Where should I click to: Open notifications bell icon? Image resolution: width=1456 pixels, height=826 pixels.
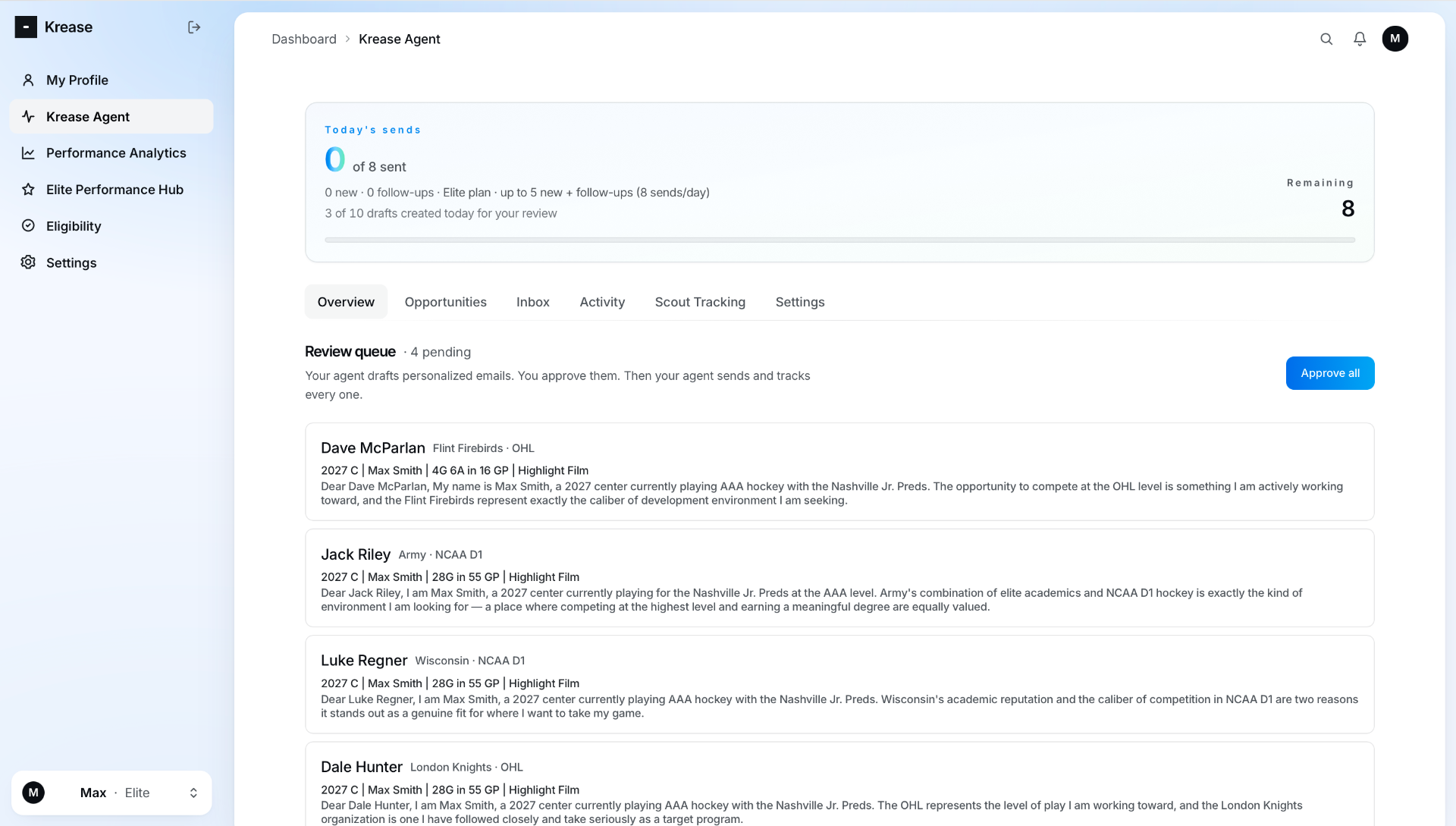[x=1360, y=39]
